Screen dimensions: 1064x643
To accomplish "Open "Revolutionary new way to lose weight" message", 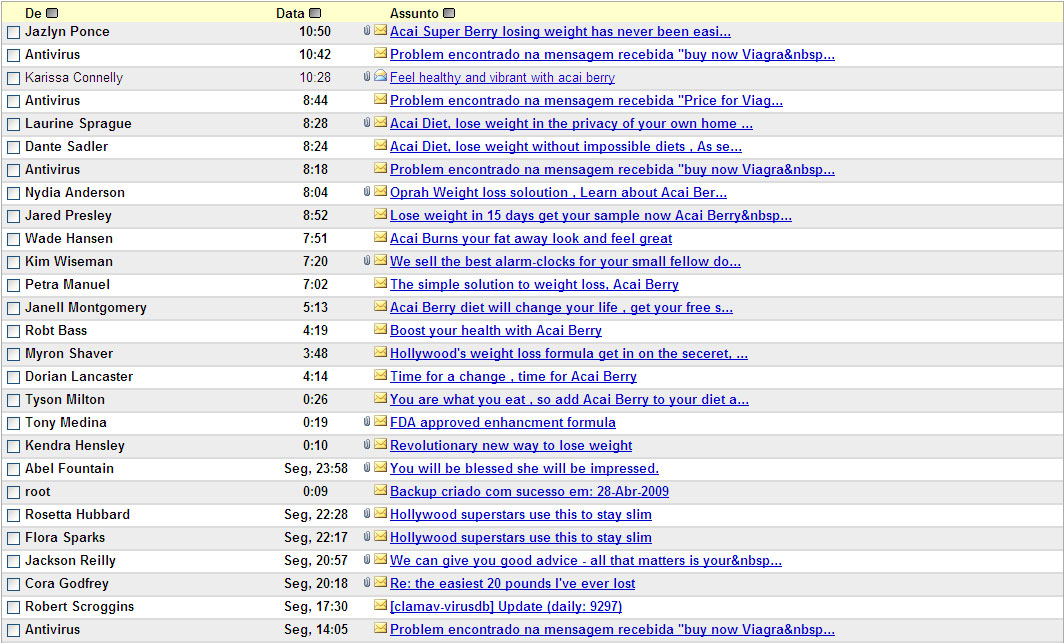I will click(x=510, y=446).
